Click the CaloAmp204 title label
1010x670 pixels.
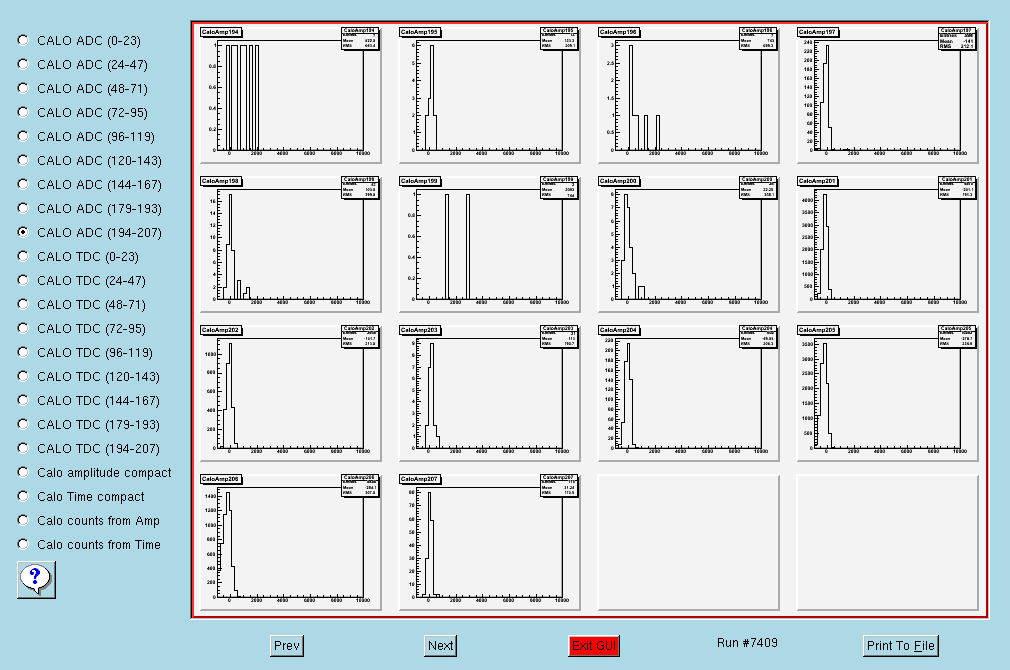pyautogui.click(x=618, y=330)
